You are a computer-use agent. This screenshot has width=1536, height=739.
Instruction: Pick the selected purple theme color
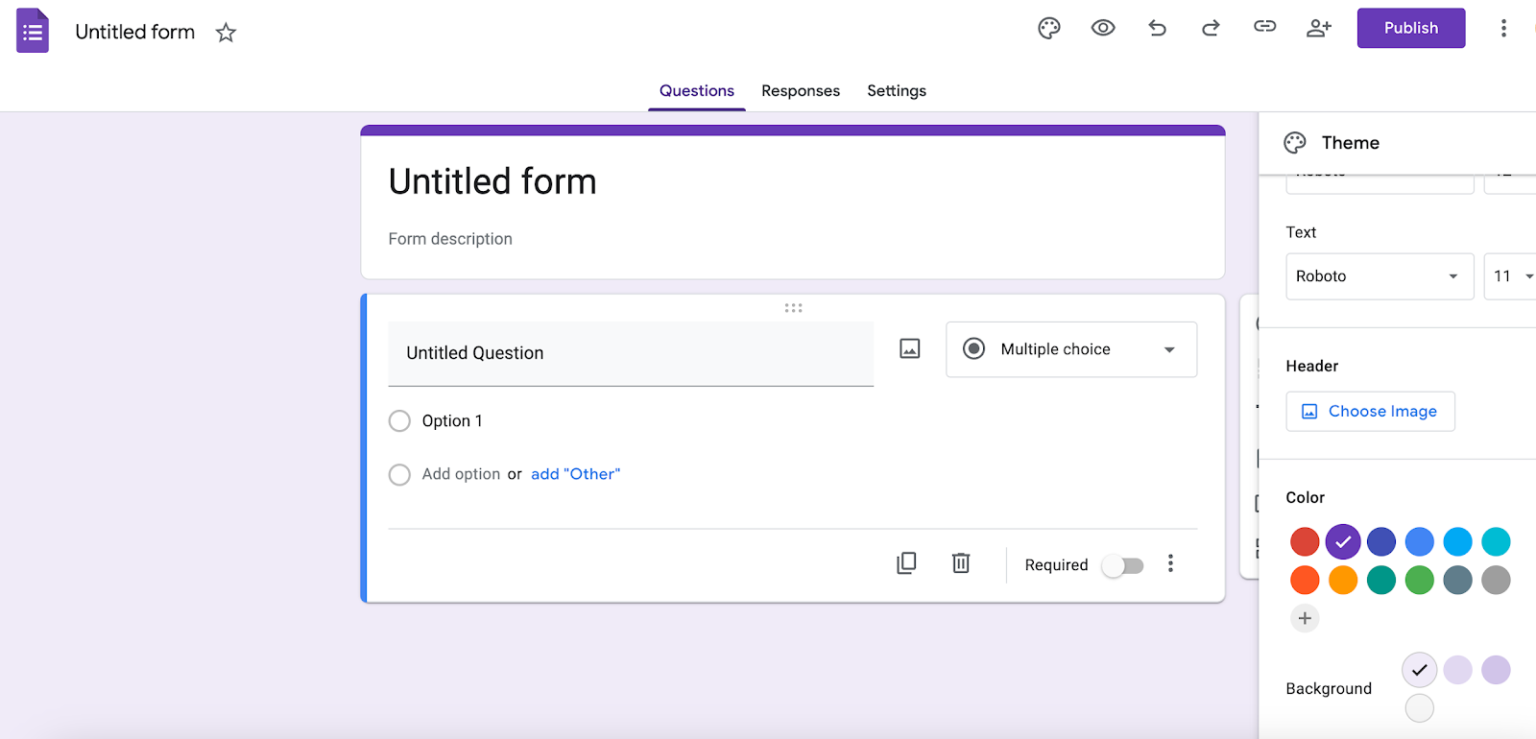[x=1343, y=542]
